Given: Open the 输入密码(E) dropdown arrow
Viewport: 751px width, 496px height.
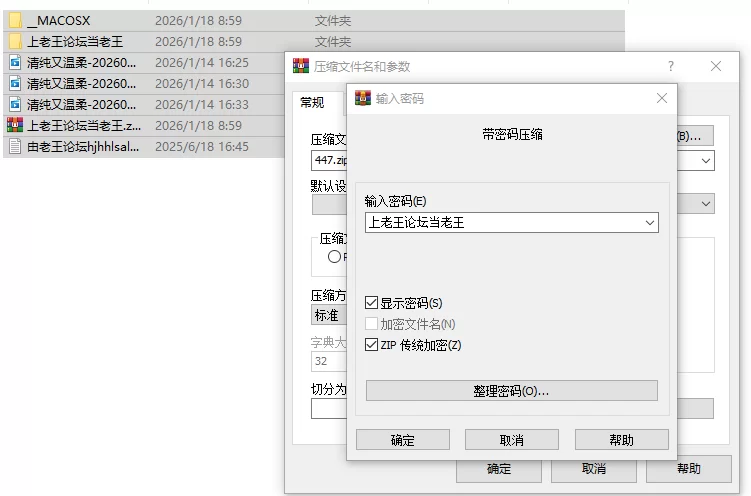Looking at the screenshot, I should tap(649, 223).
